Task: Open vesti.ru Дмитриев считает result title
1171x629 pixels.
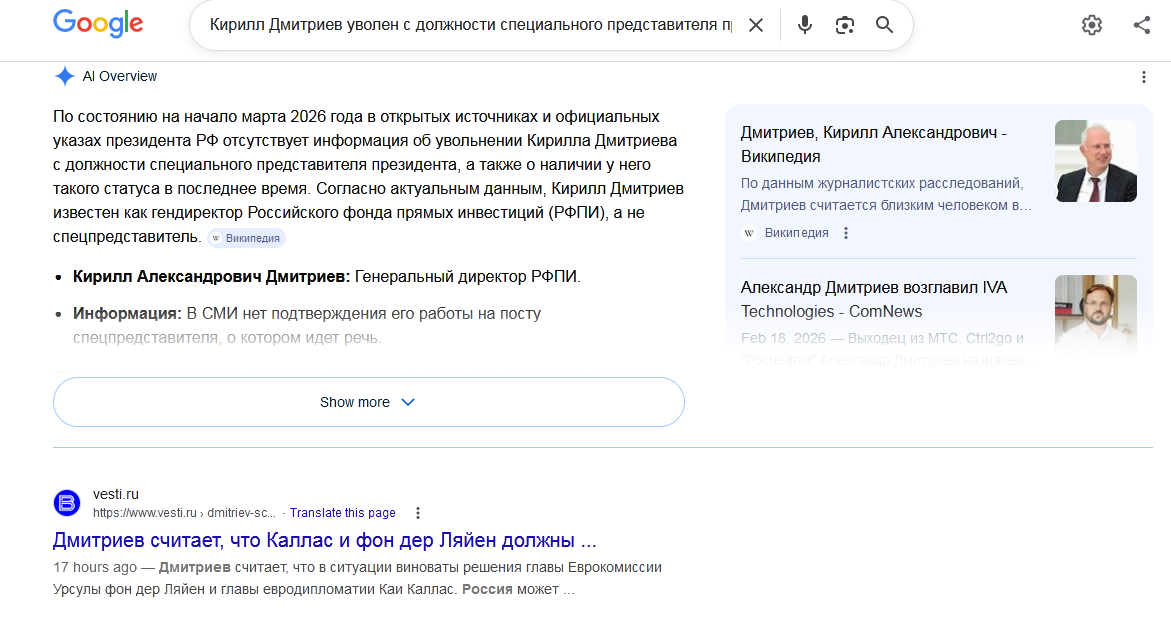Action: pyautogui.click(x=324, y=541)
